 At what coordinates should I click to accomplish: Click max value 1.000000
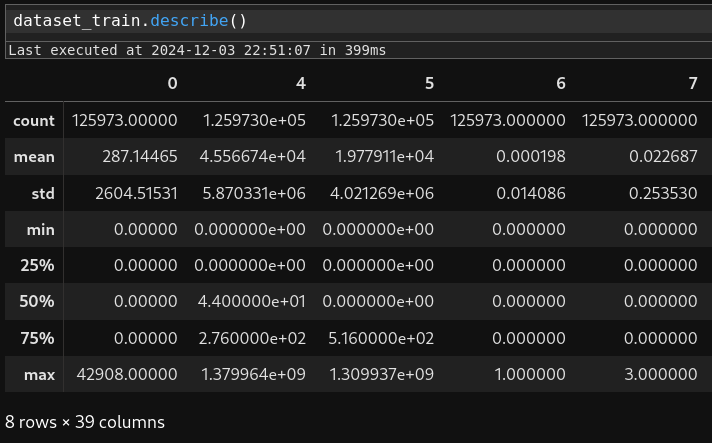pos(530,374)
